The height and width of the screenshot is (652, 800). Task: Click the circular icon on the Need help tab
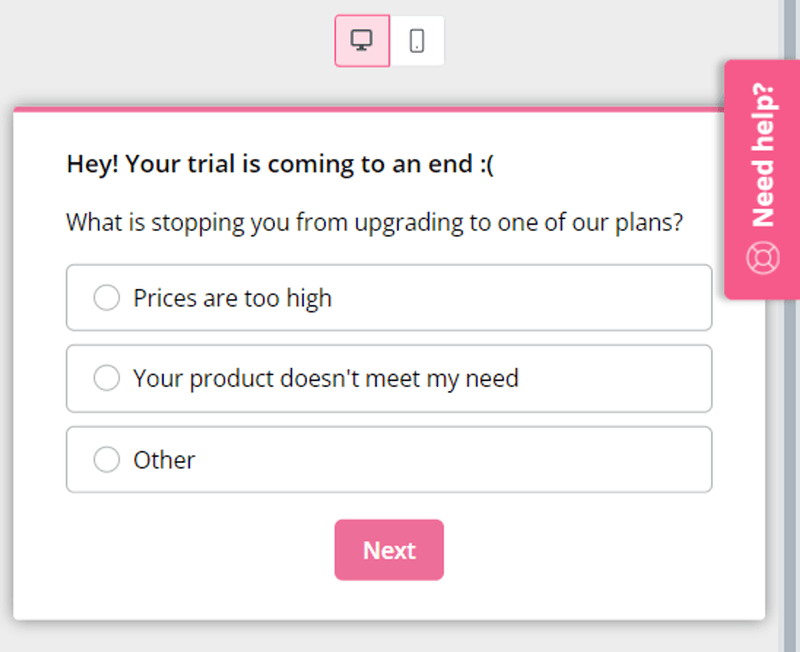point(763,256)
